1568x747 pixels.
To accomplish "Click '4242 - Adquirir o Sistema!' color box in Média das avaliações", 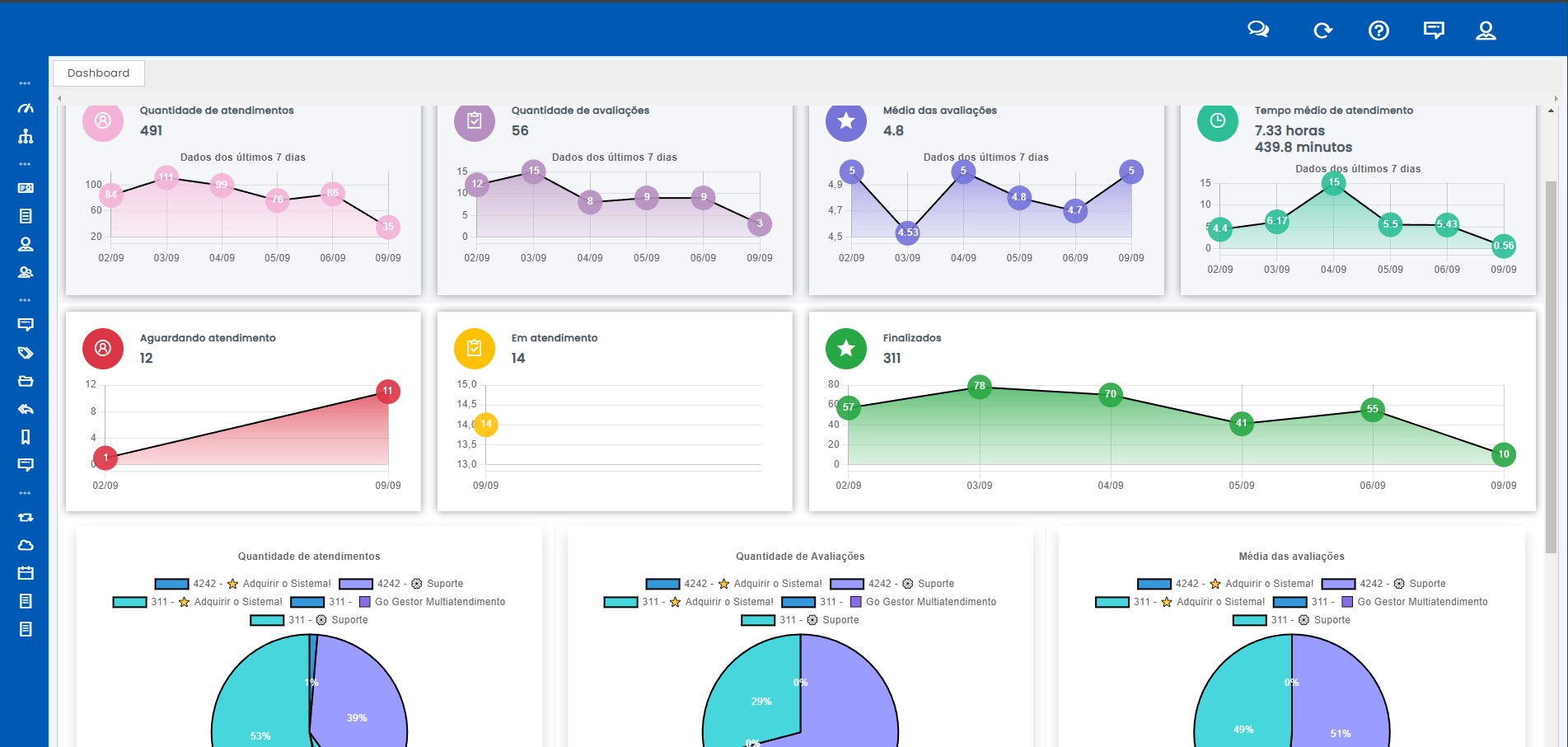I will (x=1154, y=584).
